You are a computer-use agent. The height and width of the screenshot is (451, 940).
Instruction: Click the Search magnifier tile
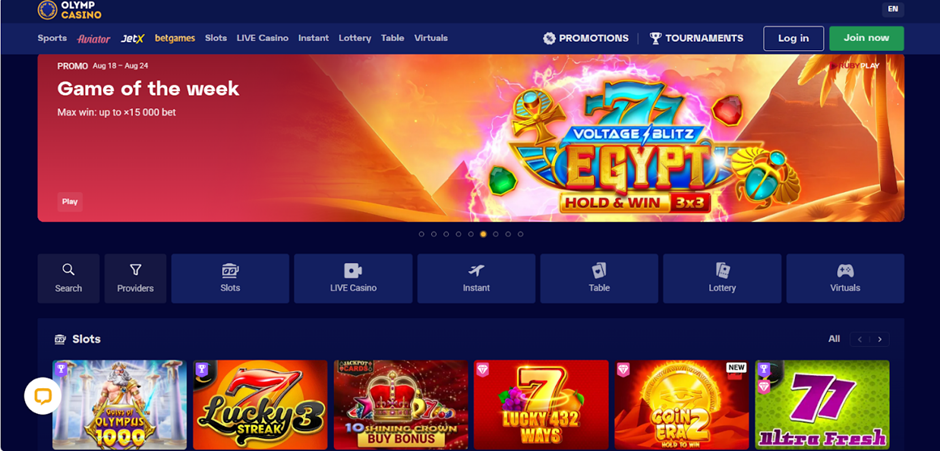[68, 278]
